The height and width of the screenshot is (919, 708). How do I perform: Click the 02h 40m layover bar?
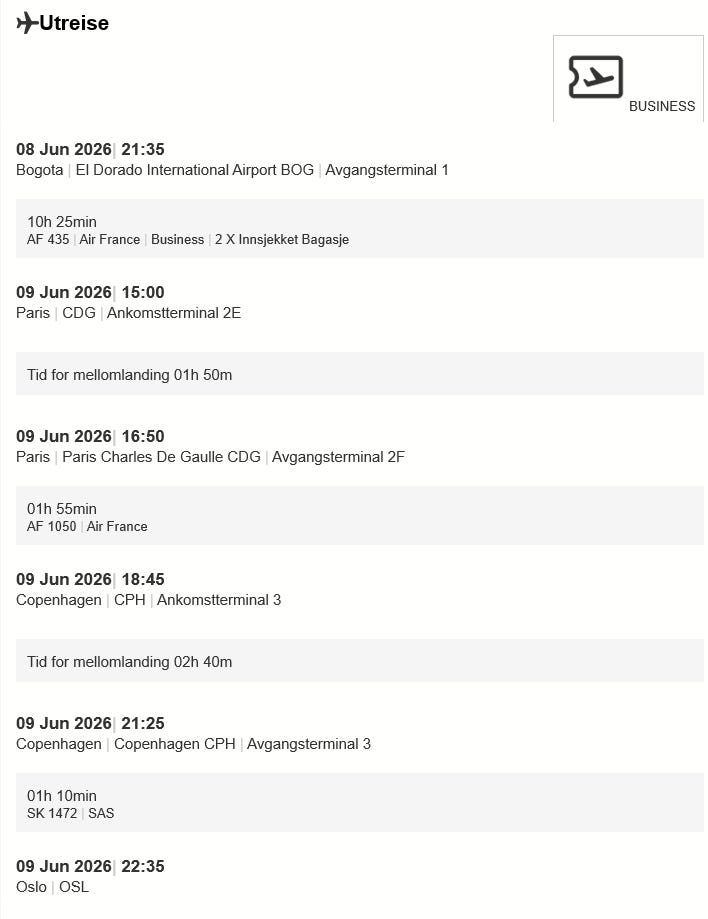pos(360,661)
